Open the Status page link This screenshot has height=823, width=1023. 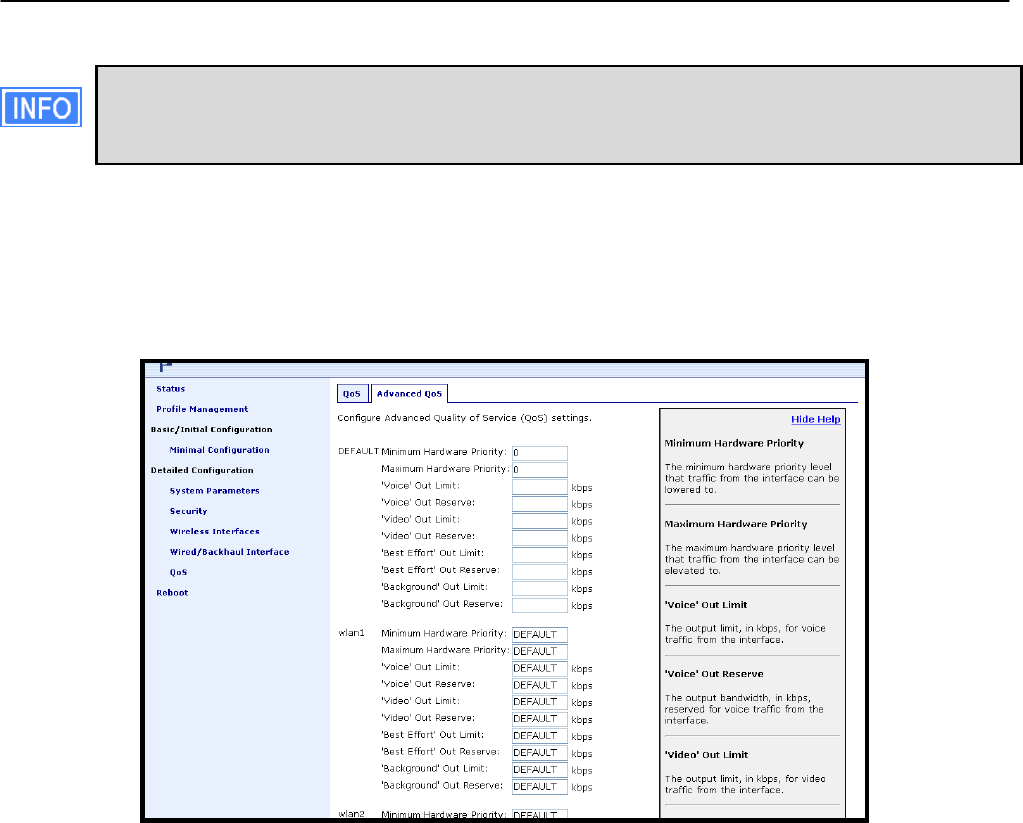tap(170, 389)
